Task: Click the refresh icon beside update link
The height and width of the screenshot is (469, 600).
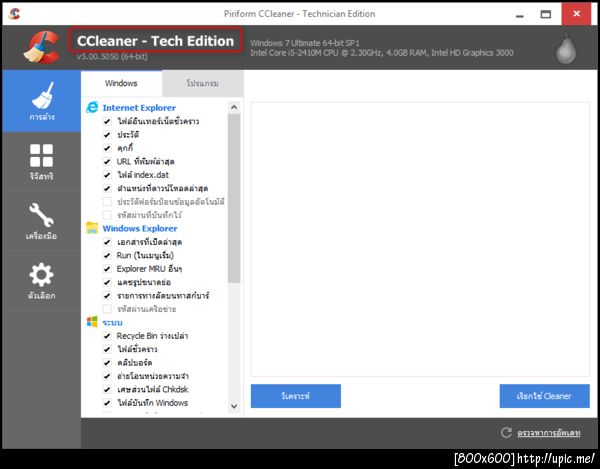Action: [506, 433]
